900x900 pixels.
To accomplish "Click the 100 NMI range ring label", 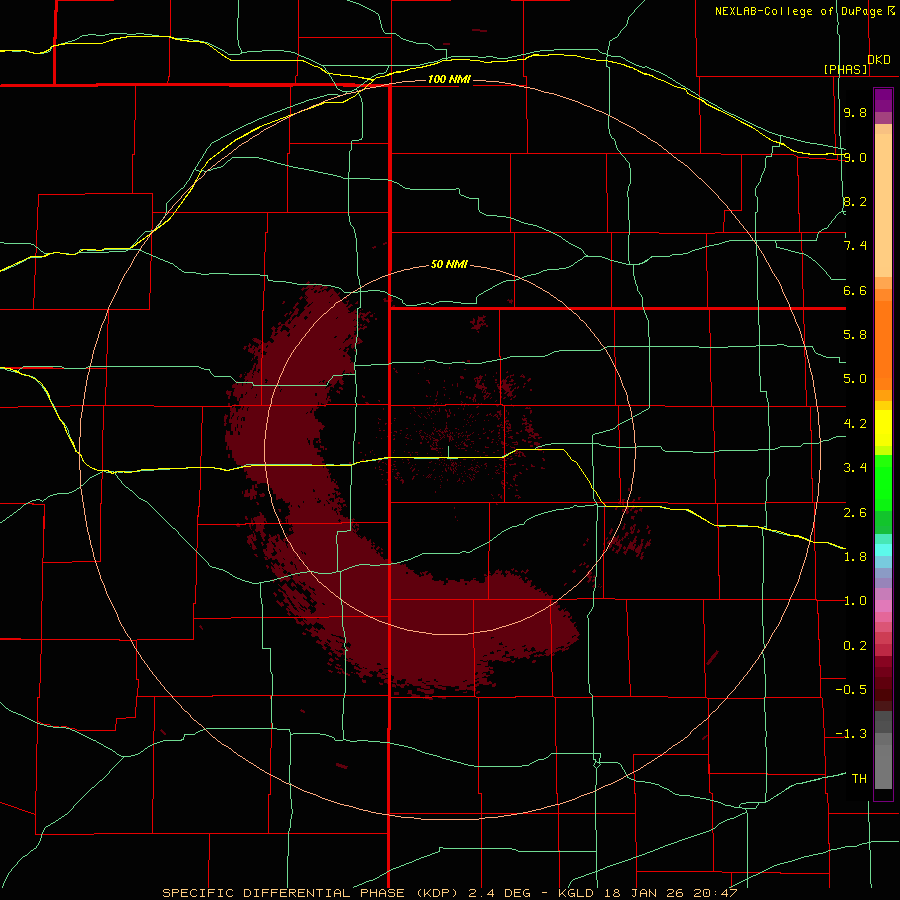I will 449,79.
